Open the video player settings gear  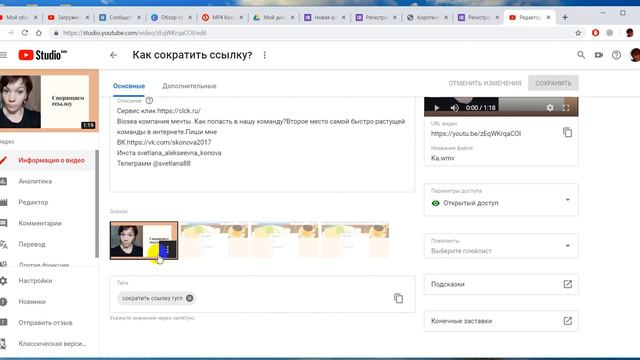pyautogui.click(x=550, y=108)
